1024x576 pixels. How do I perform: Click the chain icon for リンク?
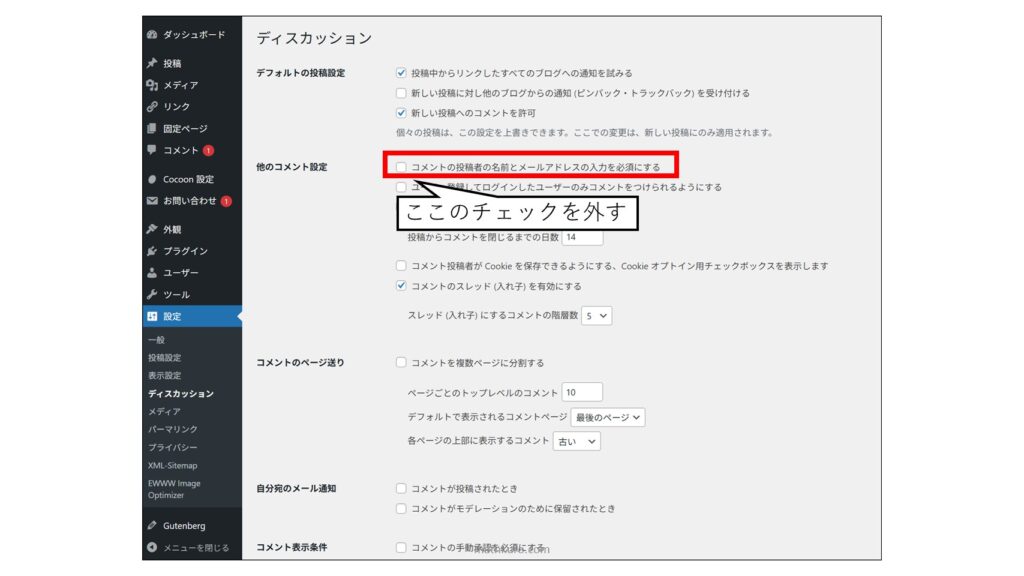152,106
